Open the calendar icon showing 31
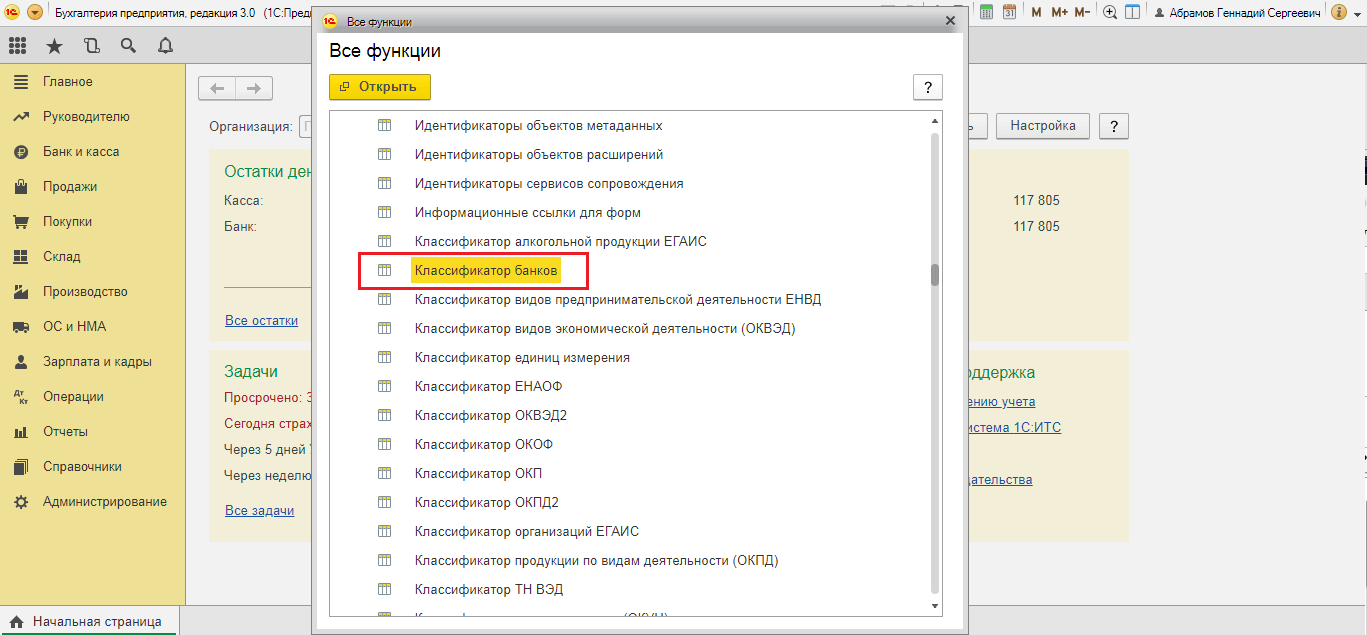The width and height of the screenshot is (1367, 635). [x=1009, y=12]
